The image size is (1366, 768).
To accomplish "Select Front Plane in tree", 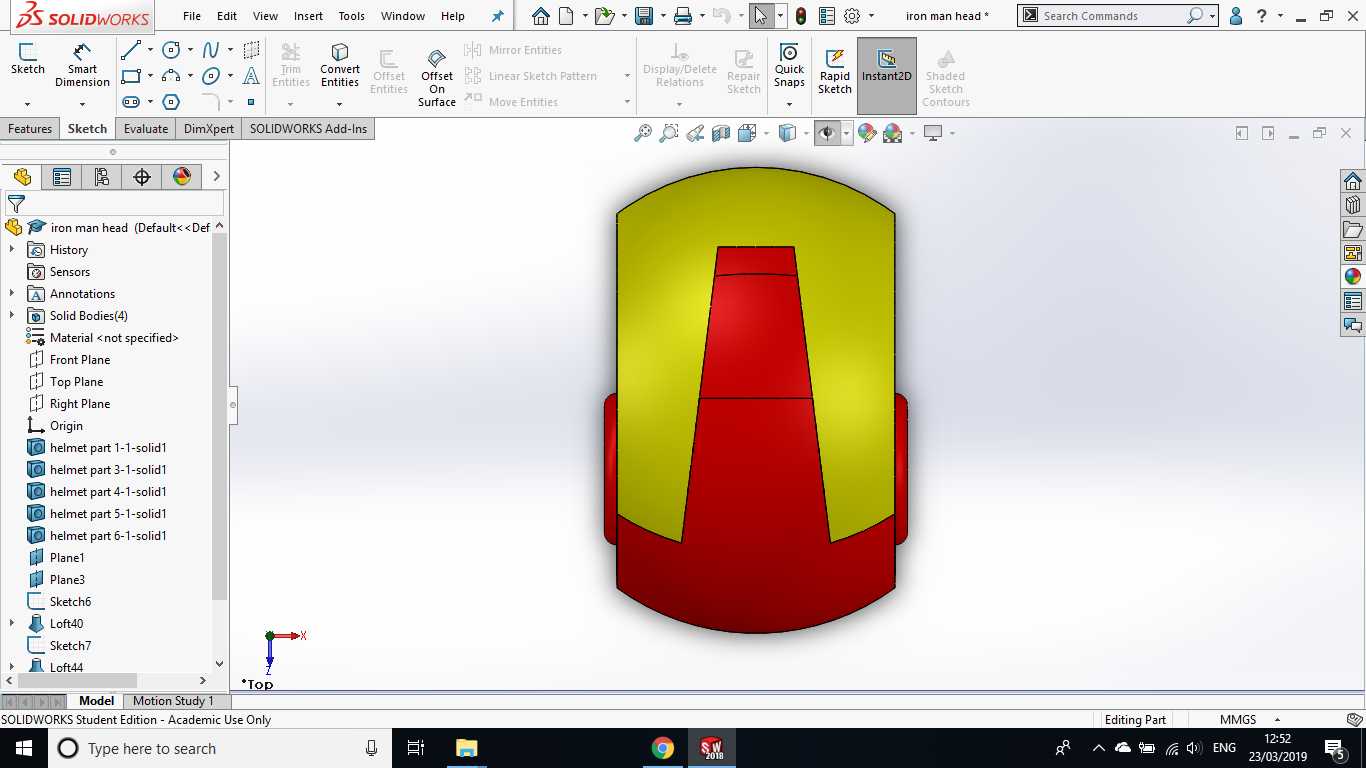I will [x=80, y=360].
